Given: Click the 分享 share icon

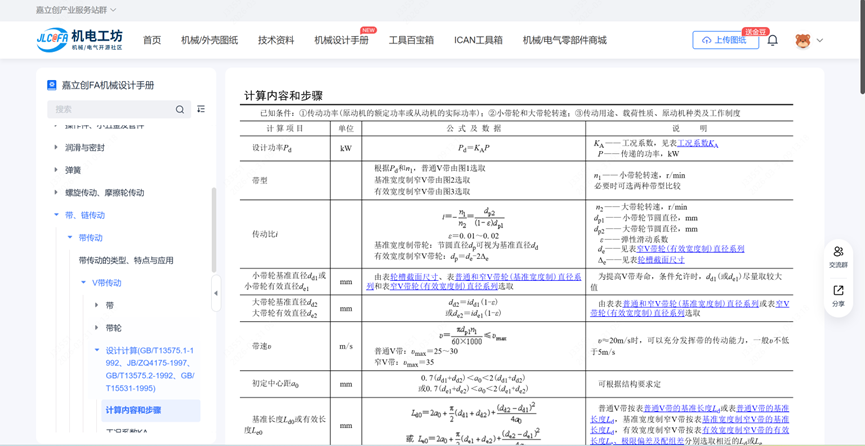Looking at the screenshot, I should [838, 295].
